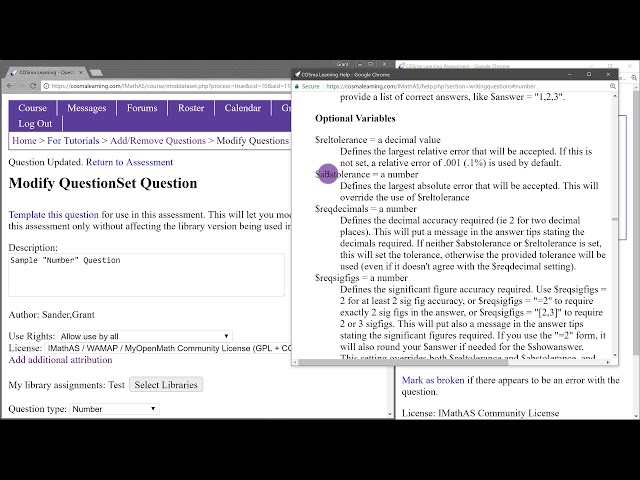Open Add/Remove Questions breadcrumb link
Screen dimensions: 640x480
coord(158,141)
